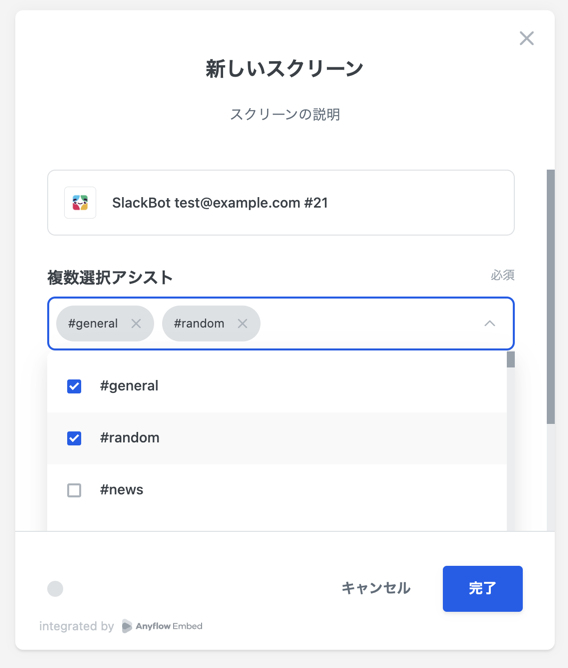
Task: Click the Anyflow Embed logo icon
Action: [x=127, y=626]
